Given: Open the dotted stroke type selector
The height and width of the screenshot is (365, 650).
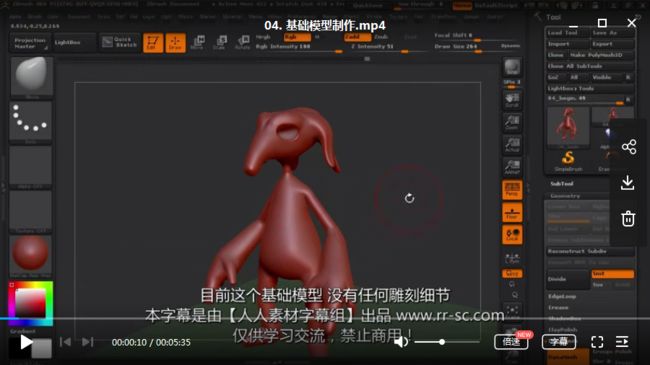Looking at the screenshot, I should pyautogui.click(x=31, y=122).
